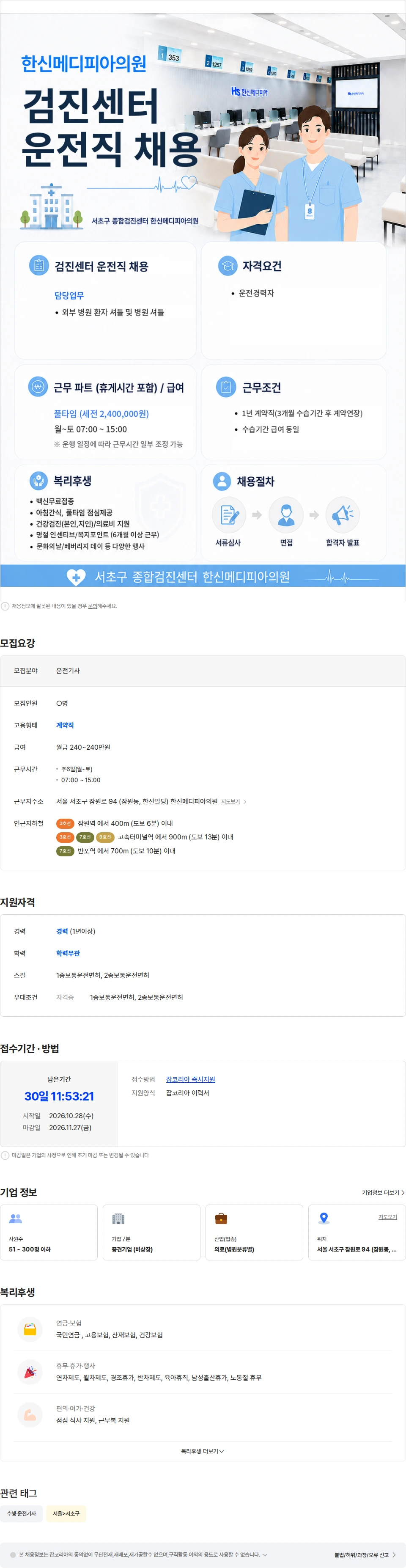Click 서울 서초구 잠원로 94 work address text
This screenshot has width=406, height=1568.
[x=137, y=802]
